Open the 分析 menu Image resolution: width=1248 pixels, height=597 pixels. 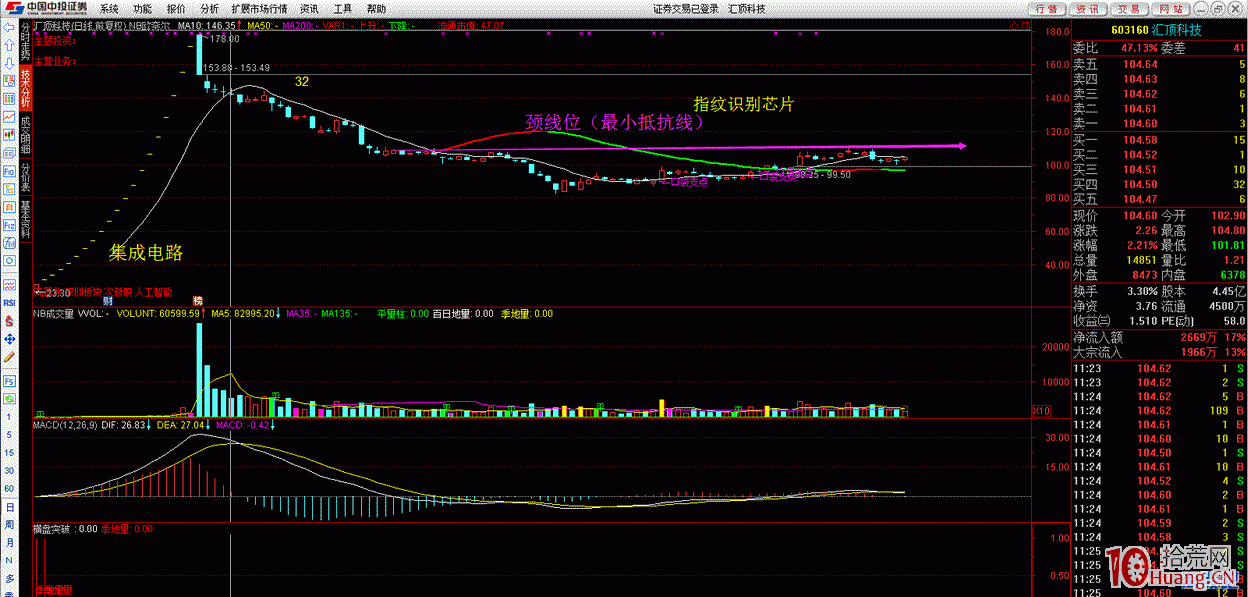tap(209, 7)
